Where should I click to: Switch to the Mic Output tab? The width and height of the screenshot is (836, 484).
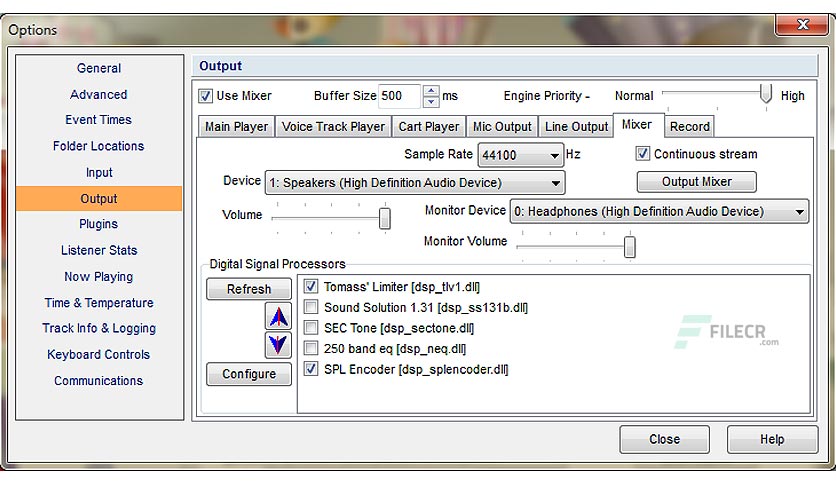tap(502, 126)
